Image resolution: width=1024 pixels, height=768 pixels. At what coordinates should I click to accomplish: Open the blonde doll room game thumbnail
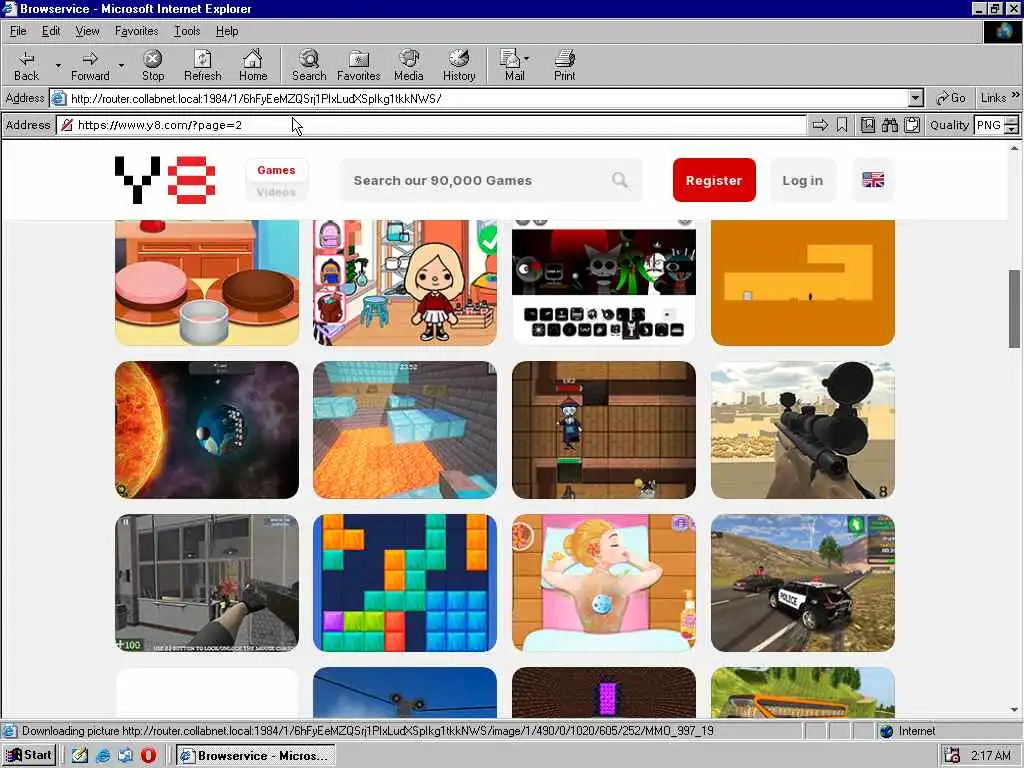pos(405,283)
